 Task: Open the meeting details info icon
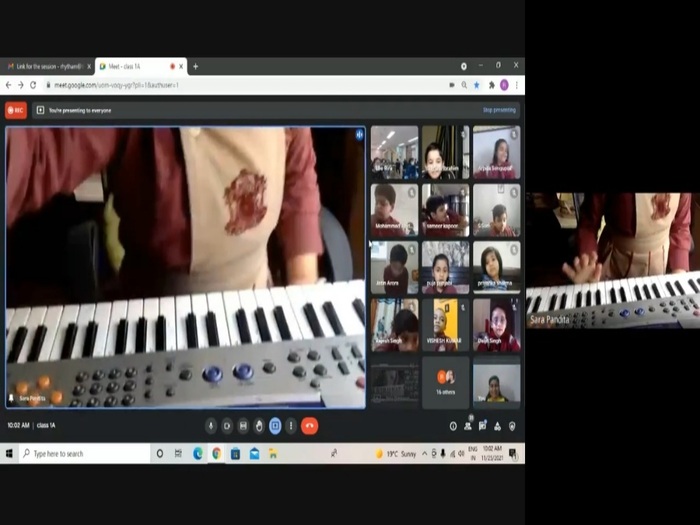[453, 426]
